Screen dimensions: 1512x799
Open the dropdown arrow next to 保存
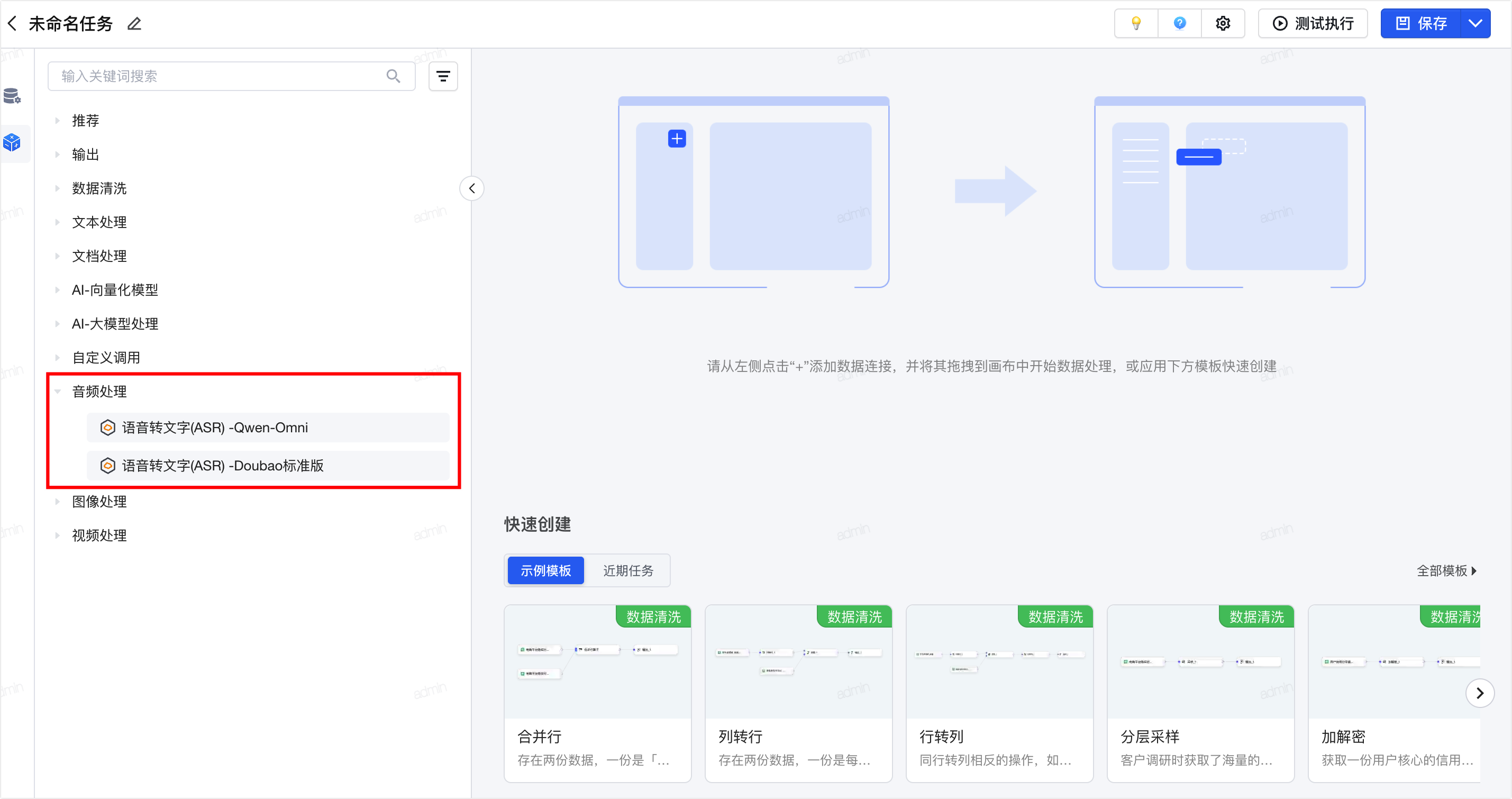click(1475, 23)
